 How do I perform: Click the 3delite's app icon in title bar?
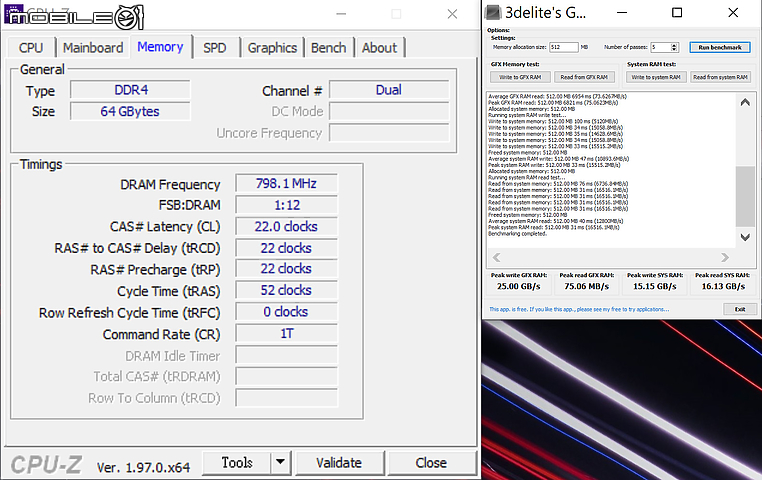[493, 13]
